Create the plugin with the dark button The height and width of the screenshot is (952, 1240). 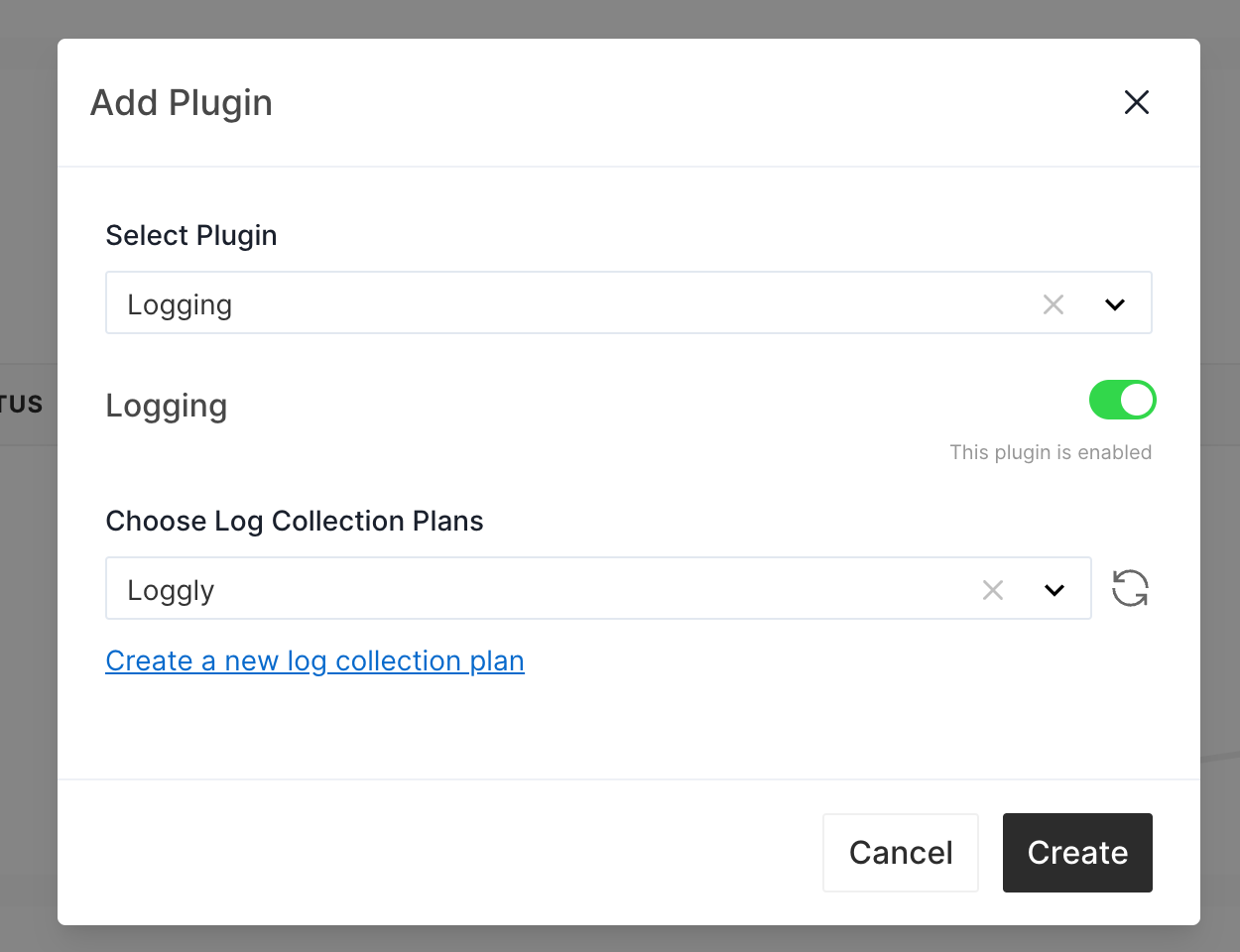[x=1077, y=853]
